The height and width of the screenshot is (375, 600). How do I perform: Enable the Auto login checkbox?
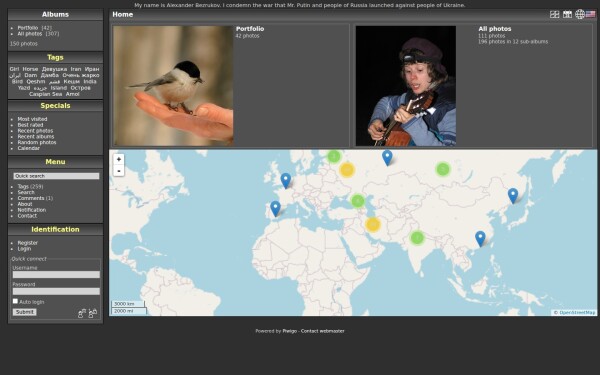click(x=15, y=301)
